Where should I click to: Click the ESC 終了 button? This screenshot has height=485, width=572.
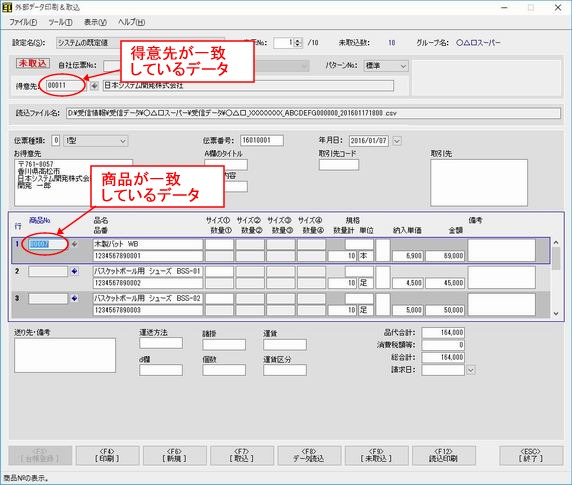coord(531,455)
